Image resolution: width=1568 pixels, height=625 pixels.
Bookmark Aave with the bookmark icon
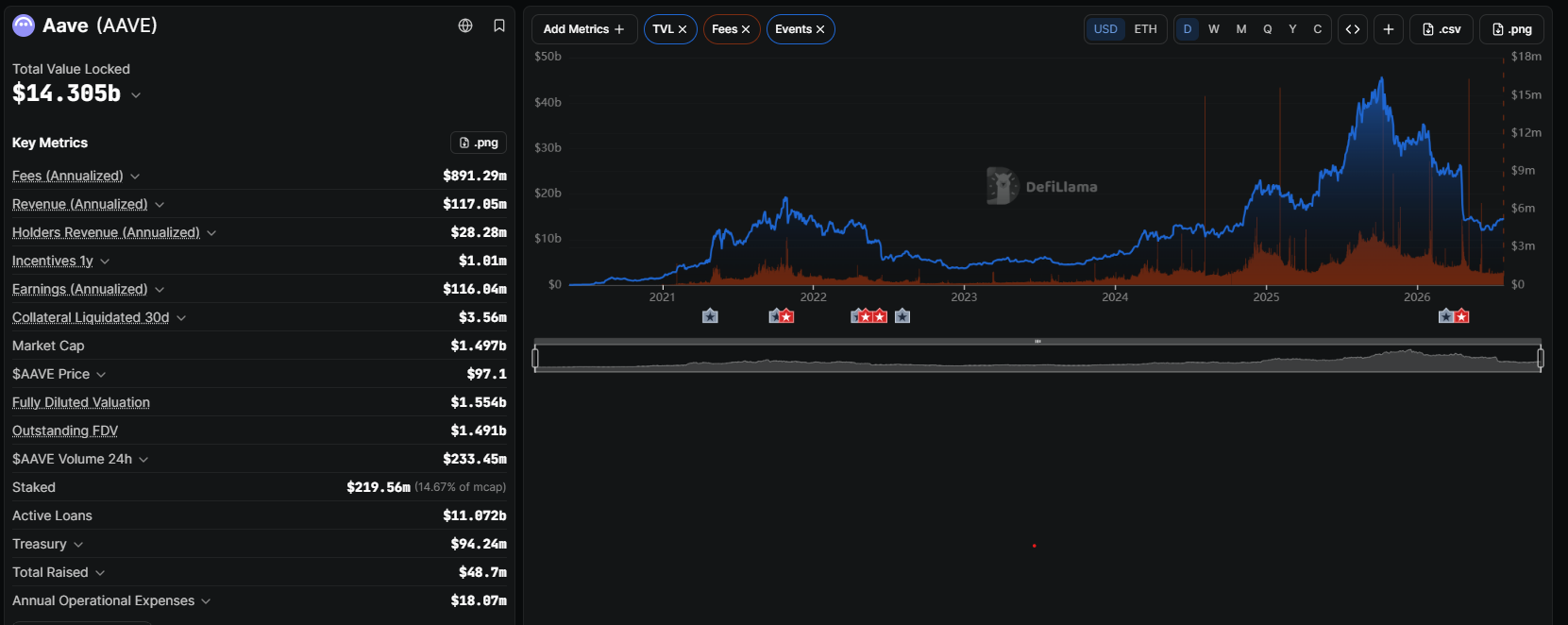499,25
